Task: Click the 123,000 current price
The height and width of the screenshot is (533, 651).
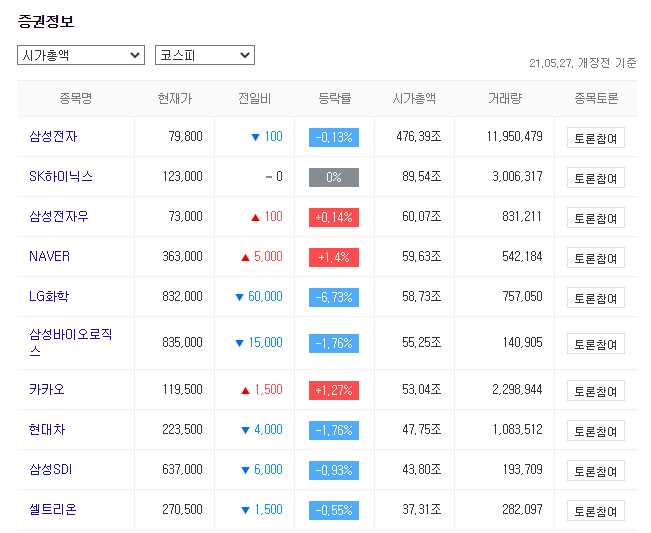Action: [x=183, y=176]
